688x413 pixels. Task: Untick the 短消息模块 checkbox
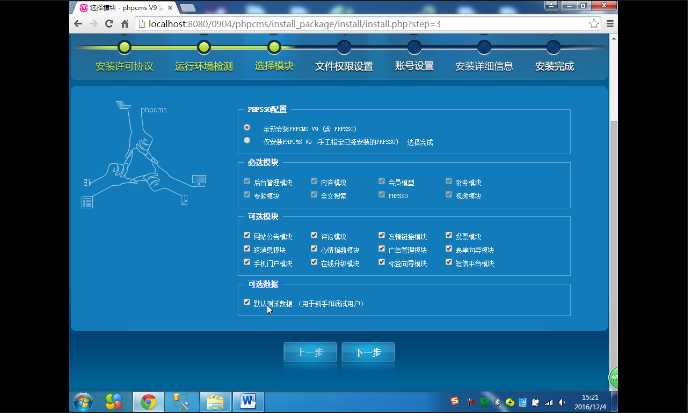pyautogui.click(x=247, y=249)
